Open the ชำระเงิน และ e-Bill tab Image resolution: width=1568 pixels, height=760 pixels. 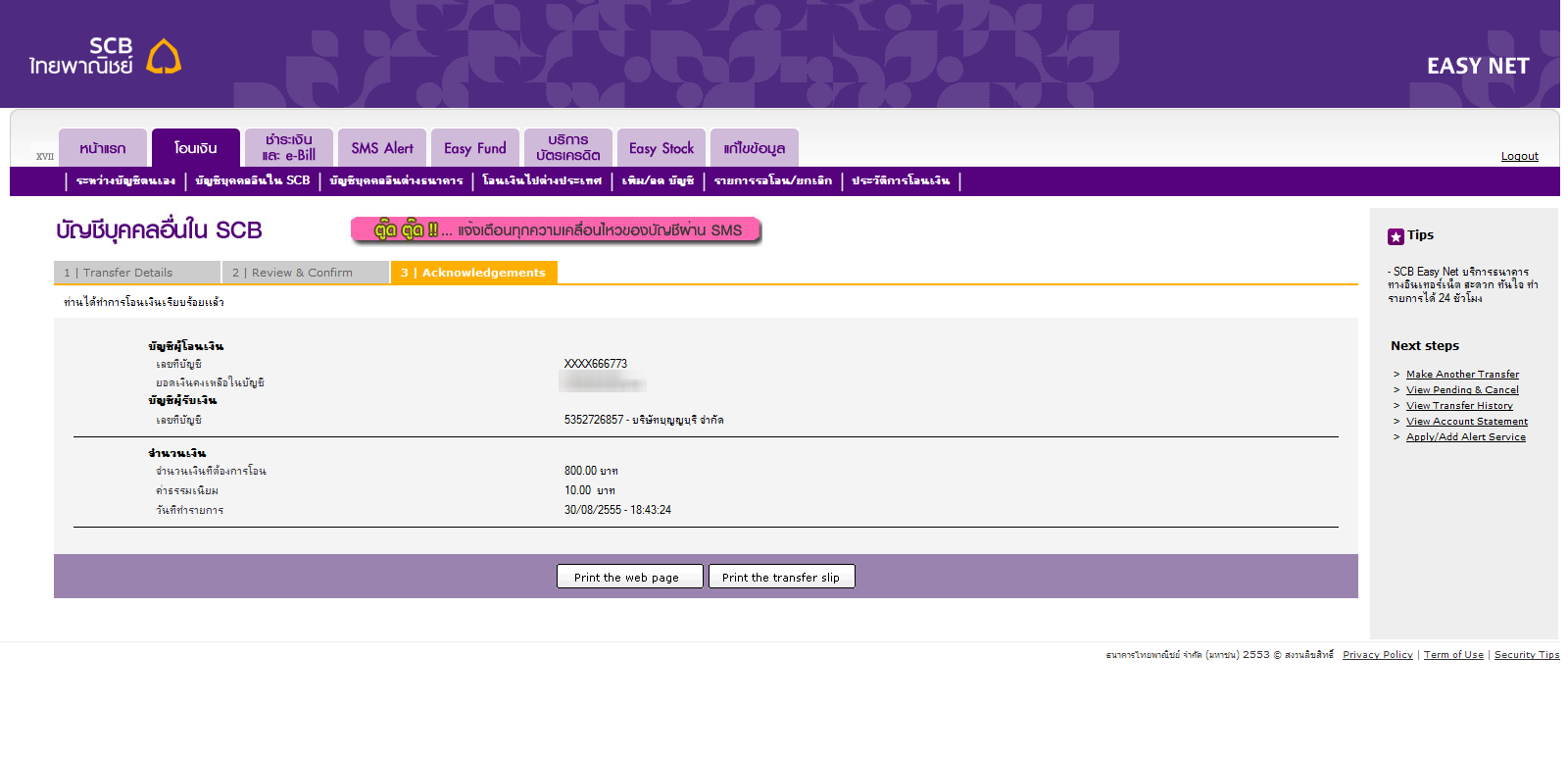tap(289, 148)
